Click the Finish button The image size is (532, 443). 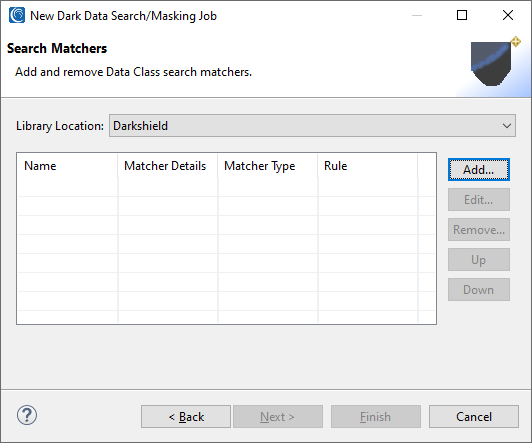pyautogui.click(x=376, y=417)
